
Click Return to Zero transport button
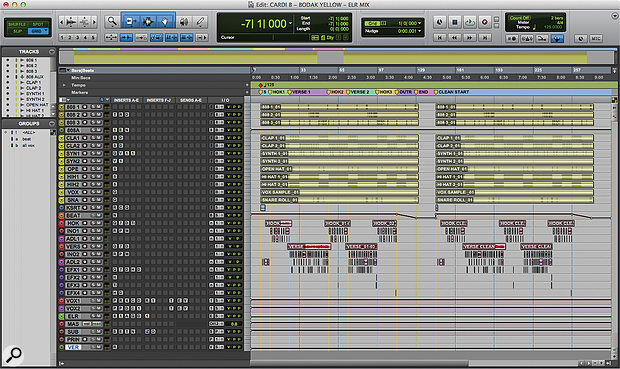[439, 38]
